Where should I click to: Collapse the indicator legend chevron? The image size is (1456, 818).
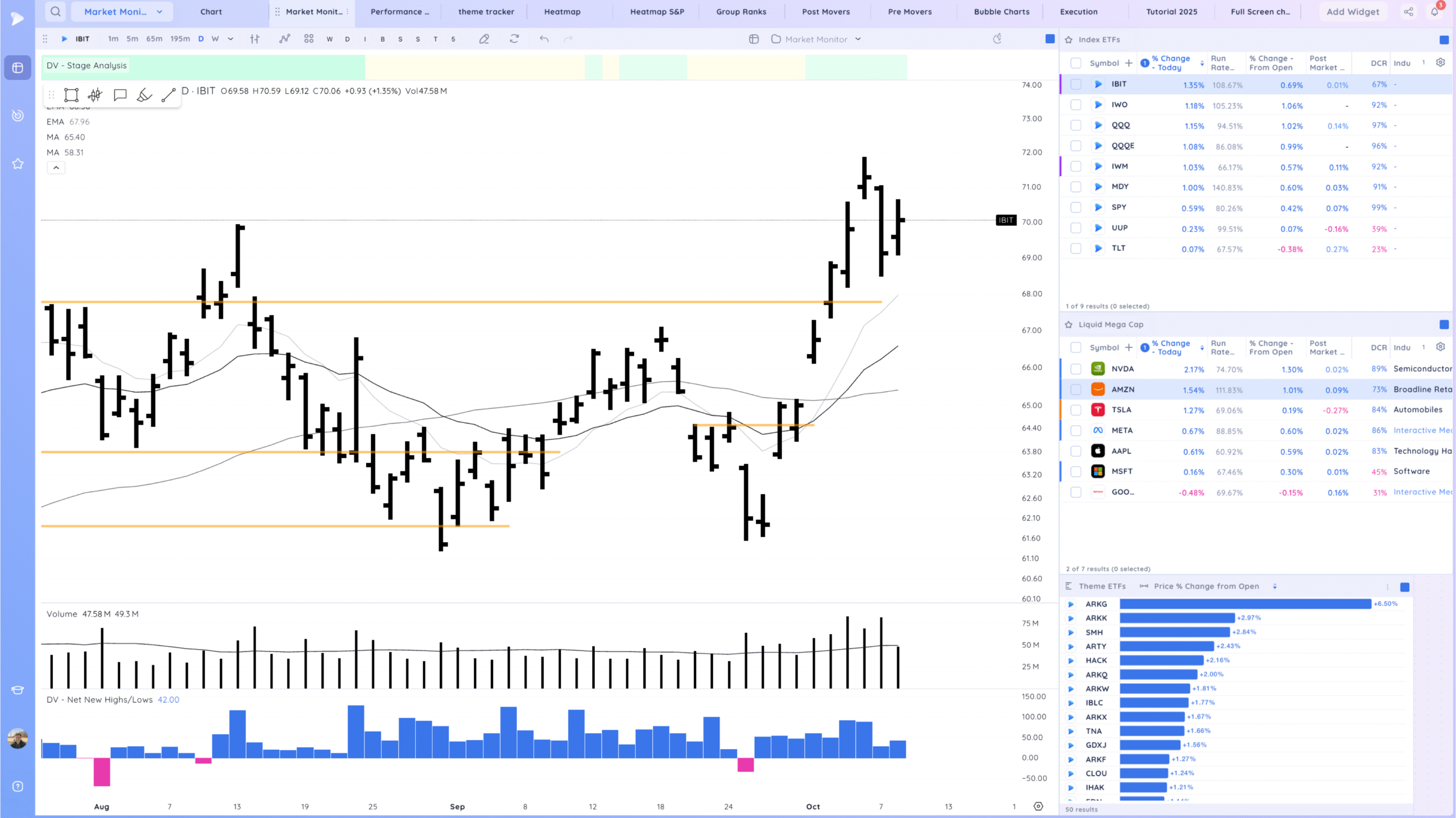click(x=56, y=168)
